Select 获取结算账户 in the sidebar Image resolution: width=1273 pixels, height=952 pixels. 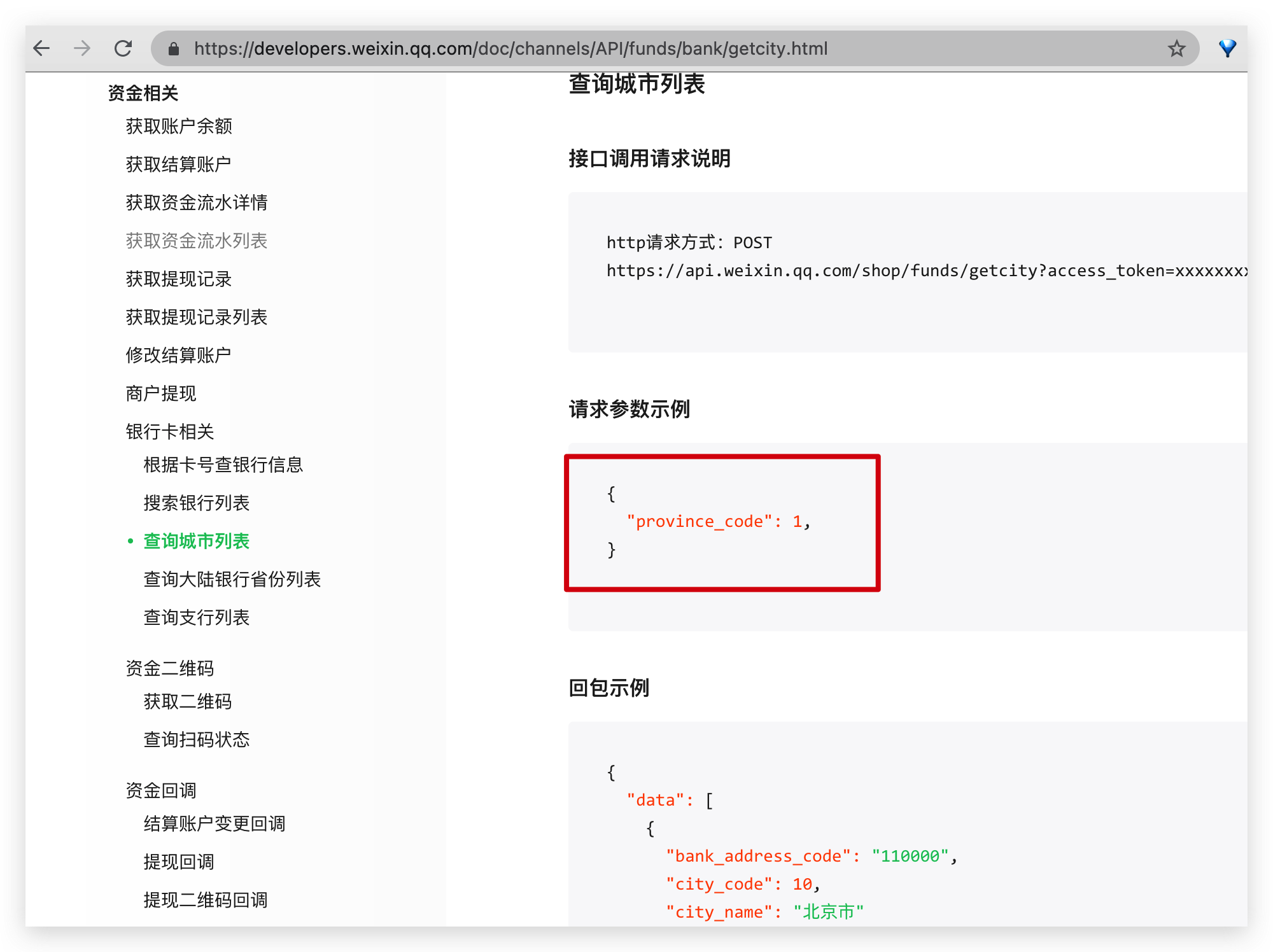pos(178,164)
